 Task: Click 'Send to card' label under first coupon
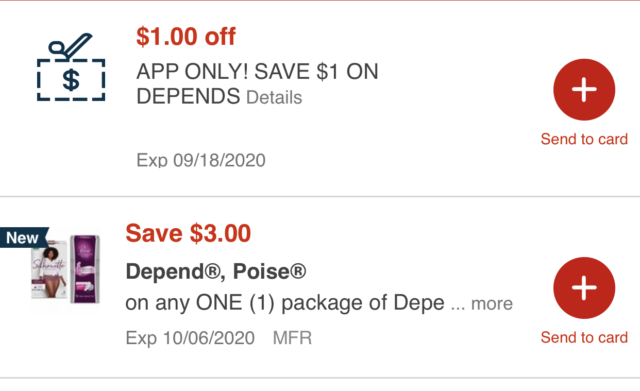point(584,139)
